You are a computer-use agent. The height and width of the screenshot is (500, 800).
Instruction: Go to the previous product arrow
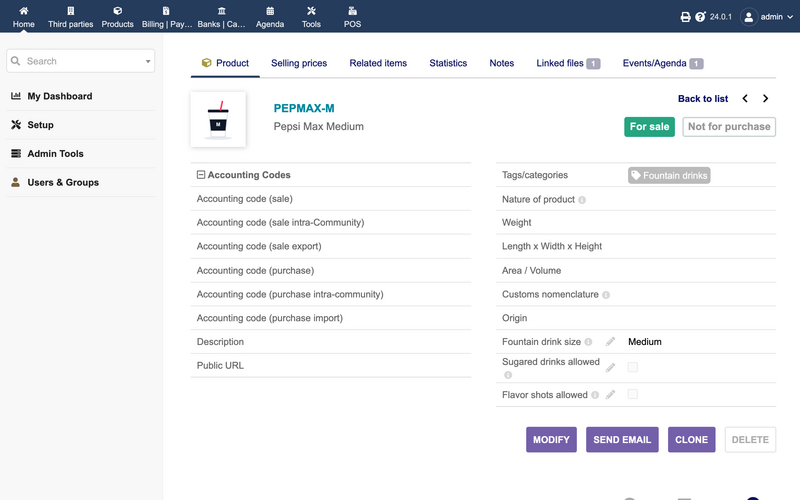(x=745, y=98)
